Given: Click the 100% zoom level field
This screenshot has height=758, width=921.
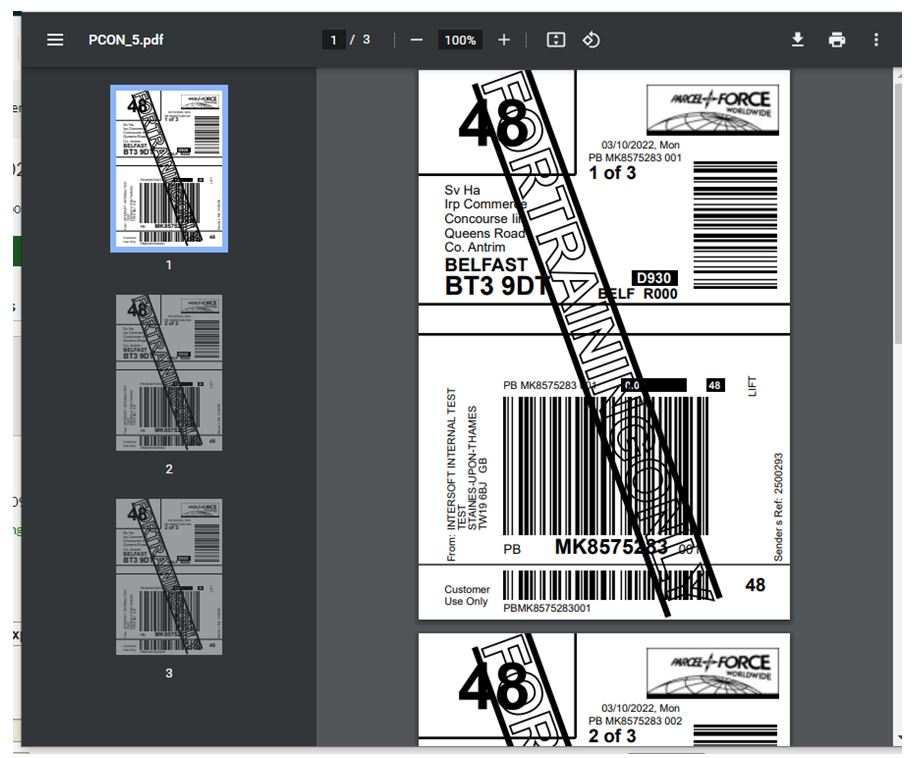Looking at the screenshot, I should 460,40.
